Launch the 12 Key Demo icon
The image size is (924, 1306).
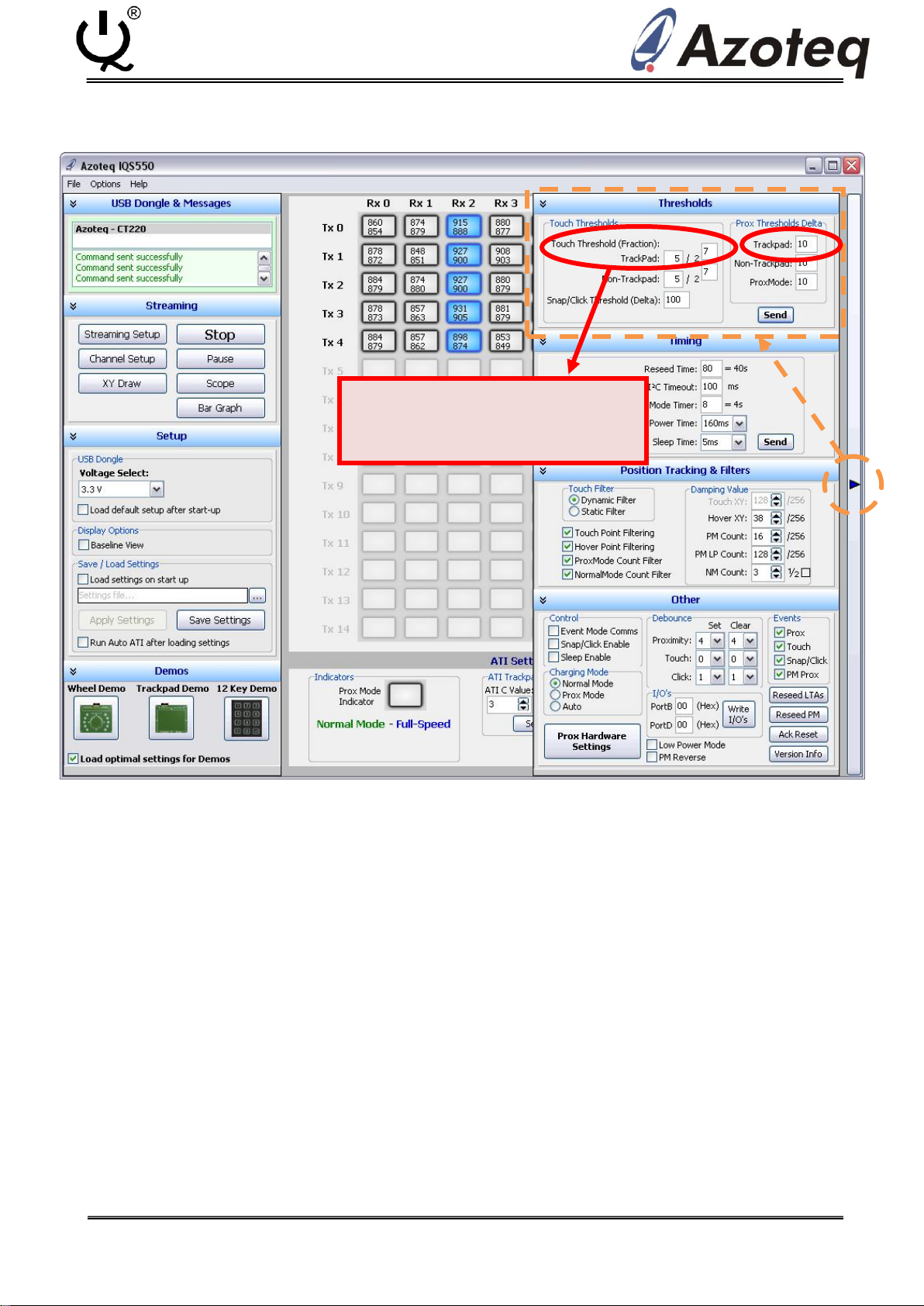(247, 718)
